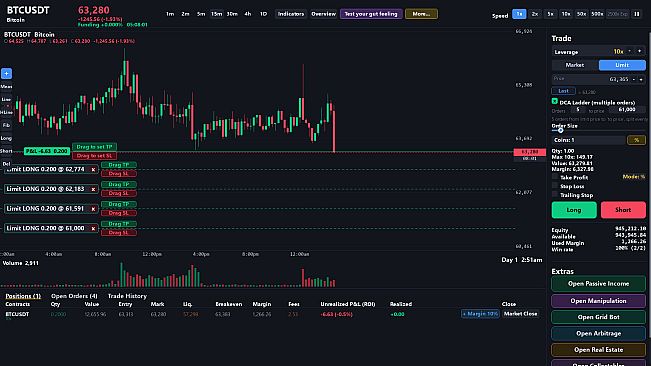
Task: Set simulation speed to 500x
Action: click(597, 14)
